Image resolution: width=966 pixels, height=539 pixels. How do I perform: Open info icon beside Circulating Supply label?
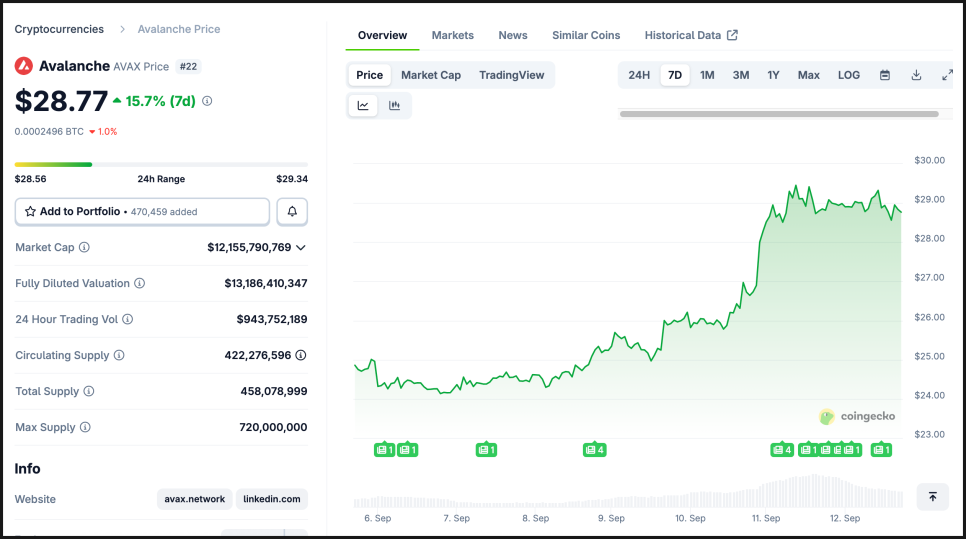[x=119, y=355]
